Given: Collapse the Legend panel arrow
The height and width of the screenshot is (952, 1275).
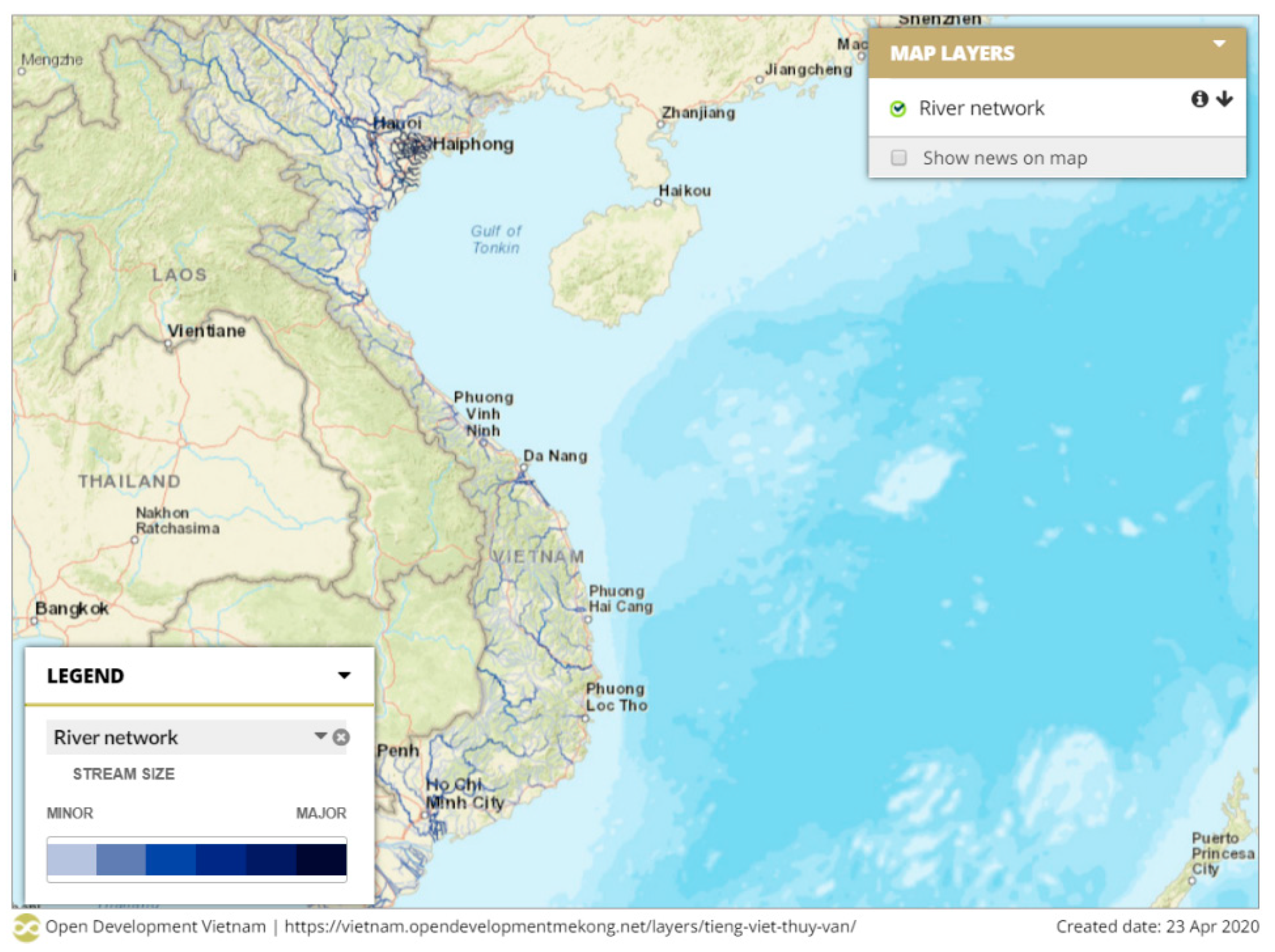Looking at the screenshot, I should (x=344, y=675).
